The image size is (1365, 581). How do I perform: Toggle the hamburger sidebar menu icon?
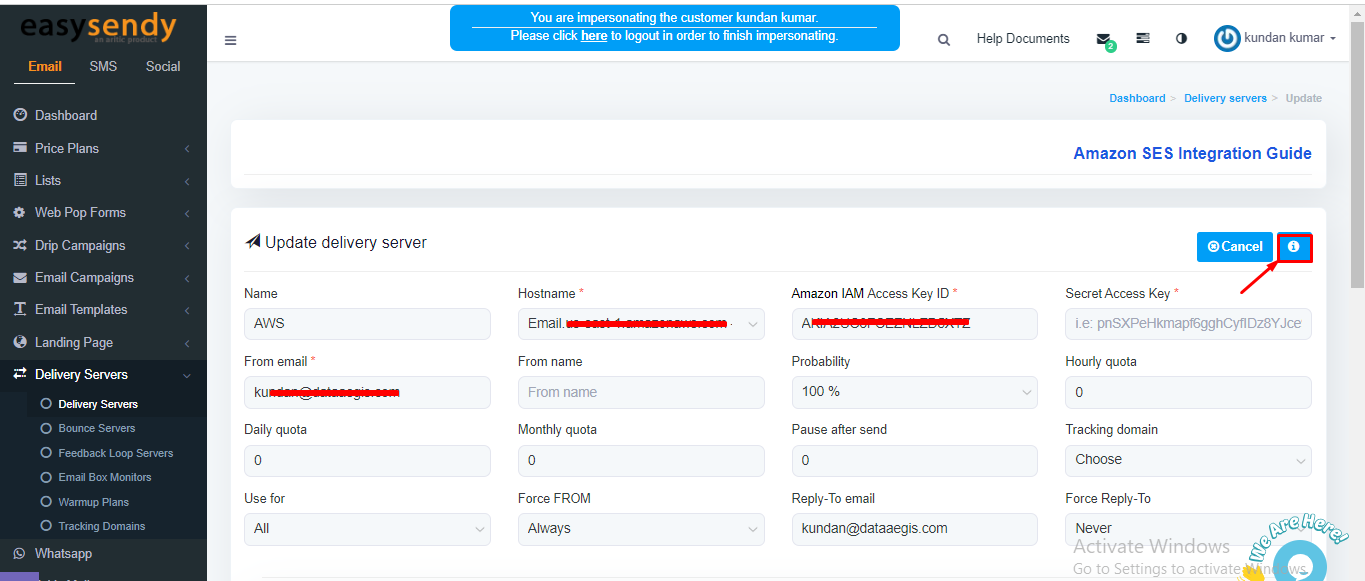tap(230, 40)
